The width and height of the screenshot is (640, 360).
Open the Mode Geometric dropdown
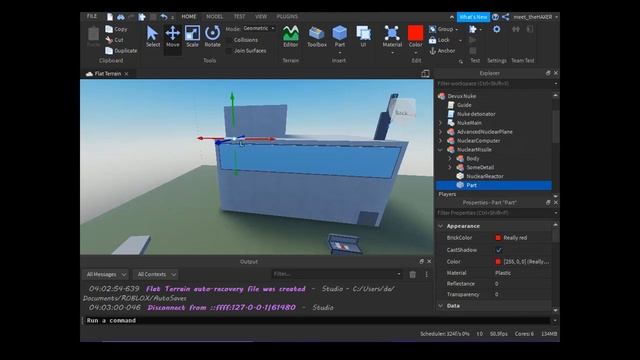pyautogui.click(x=259, y=29)
